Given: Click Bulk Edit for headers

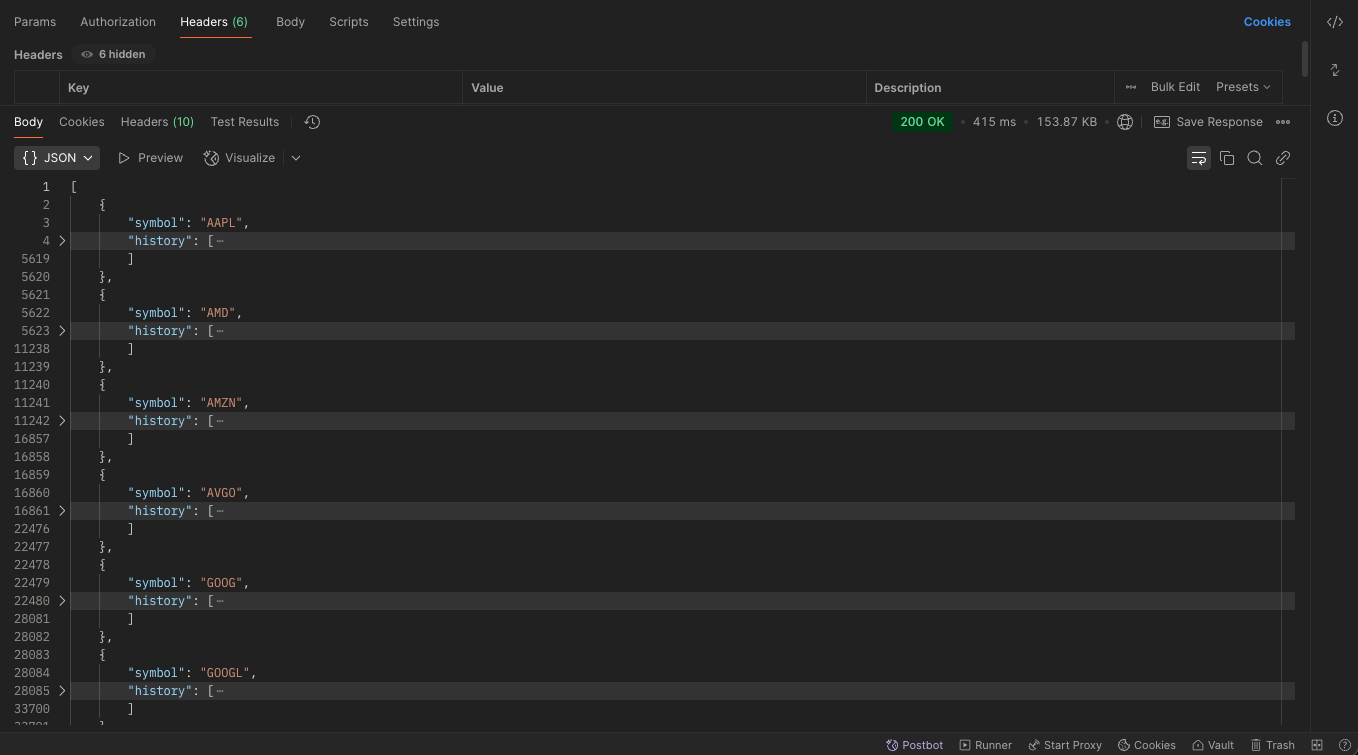Looking at the screenshot, I should click(1175, 87).
